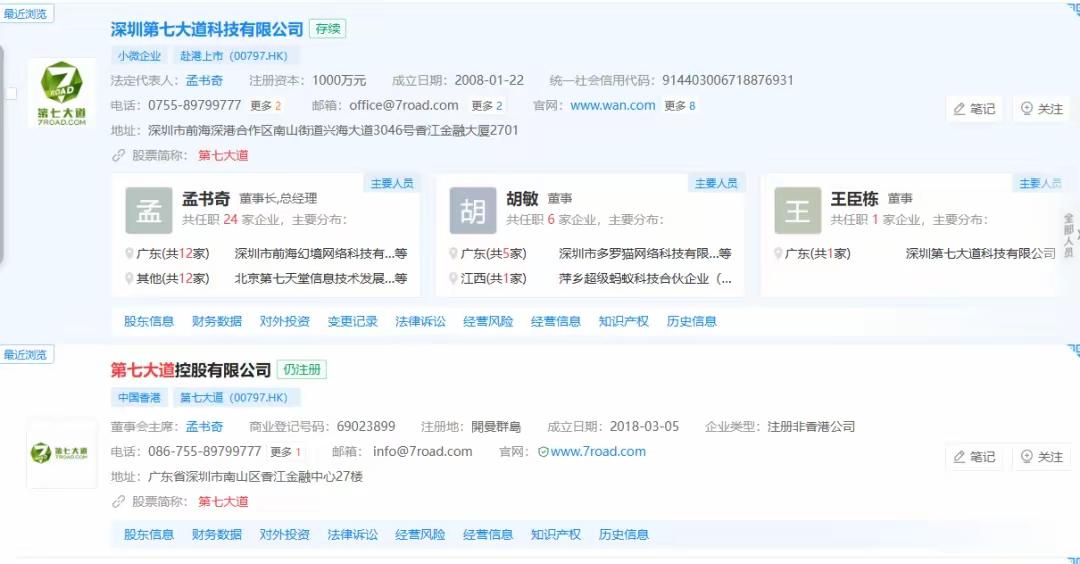Click the 赴港上市 (00797.HK) tag
The height and width of the screenshot is (564, 1080).
233,56
